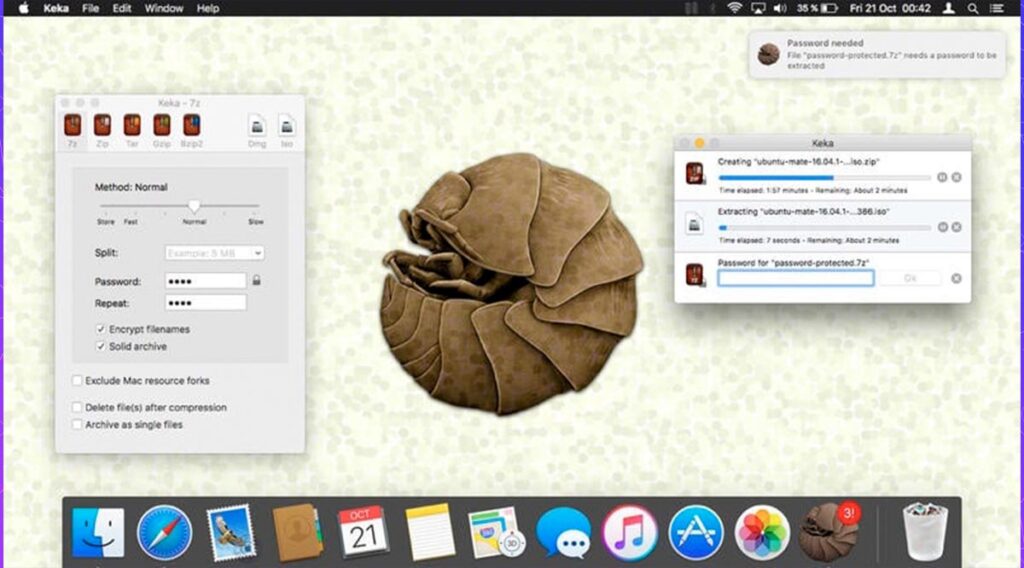The width and height of the screenshot is (1024, 568).
Task: Focus the Repeat password field
Action: tap(205, 302)
